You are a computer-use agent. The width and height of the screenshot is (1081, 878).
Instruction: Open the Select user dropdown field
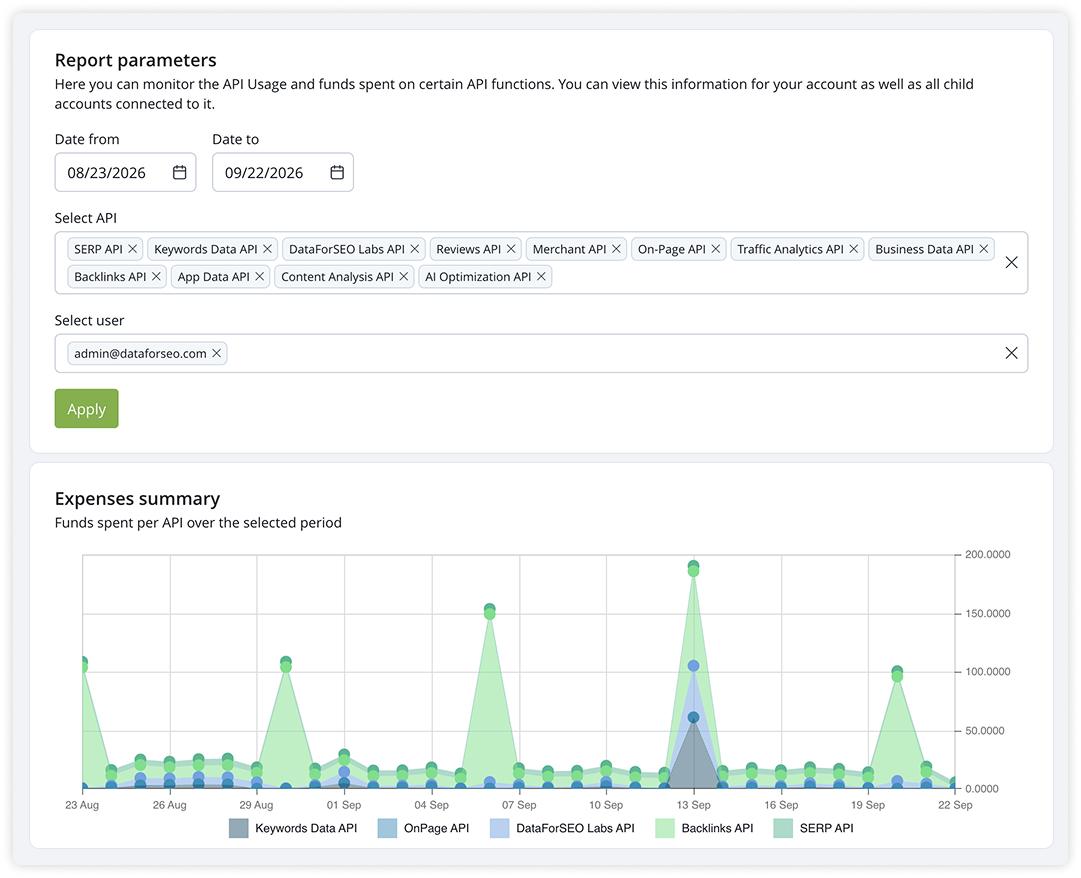(541, 354)
